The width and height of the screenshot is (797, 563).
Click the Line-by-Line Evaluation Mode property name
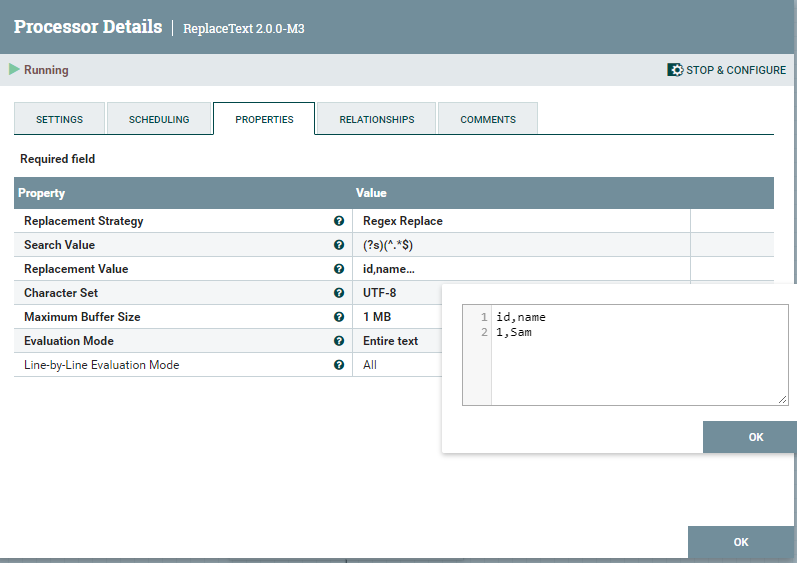102,365
